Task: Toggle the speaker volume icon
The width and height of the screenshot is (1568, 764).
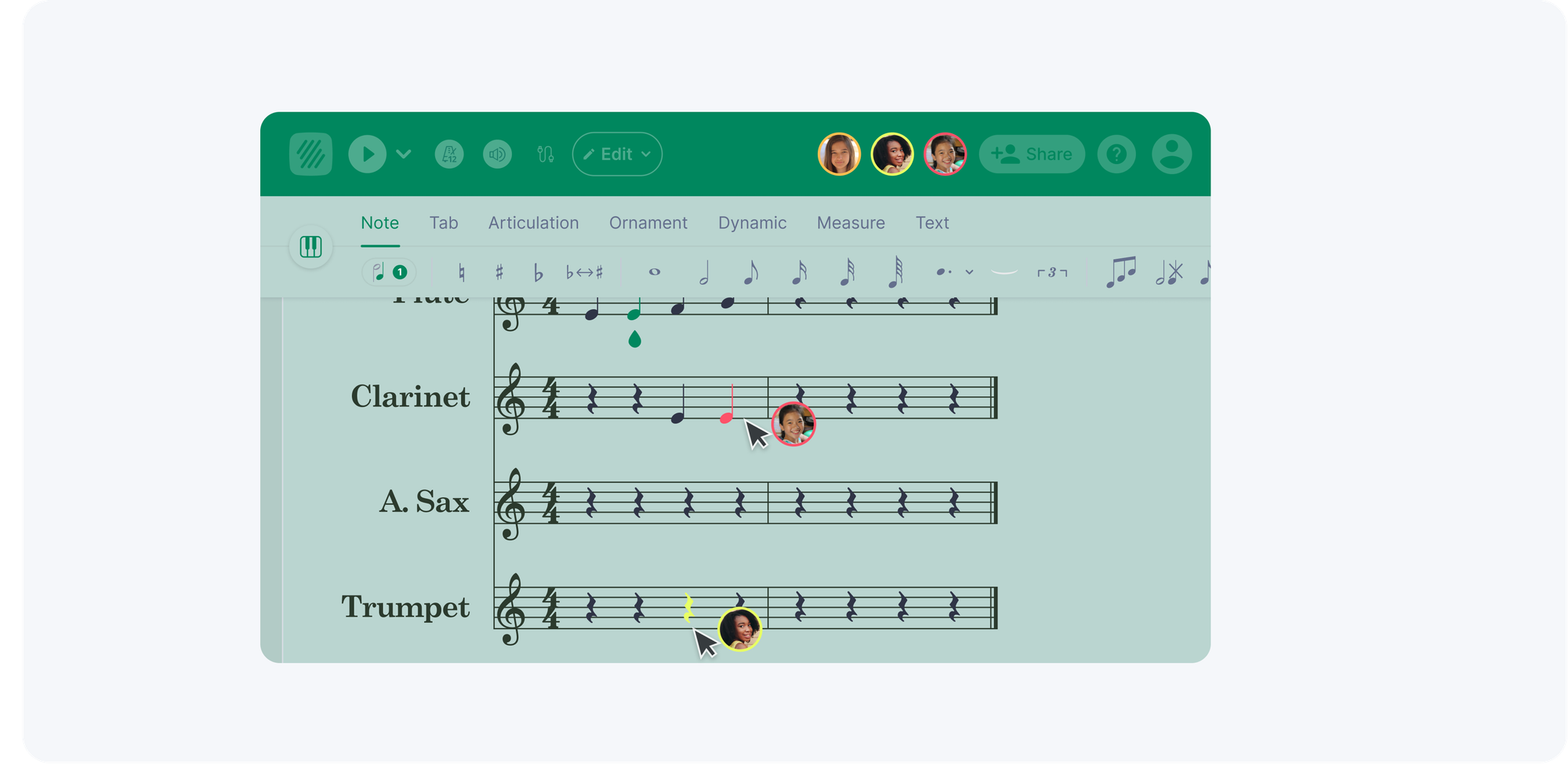Action: (x=497, y=154)
